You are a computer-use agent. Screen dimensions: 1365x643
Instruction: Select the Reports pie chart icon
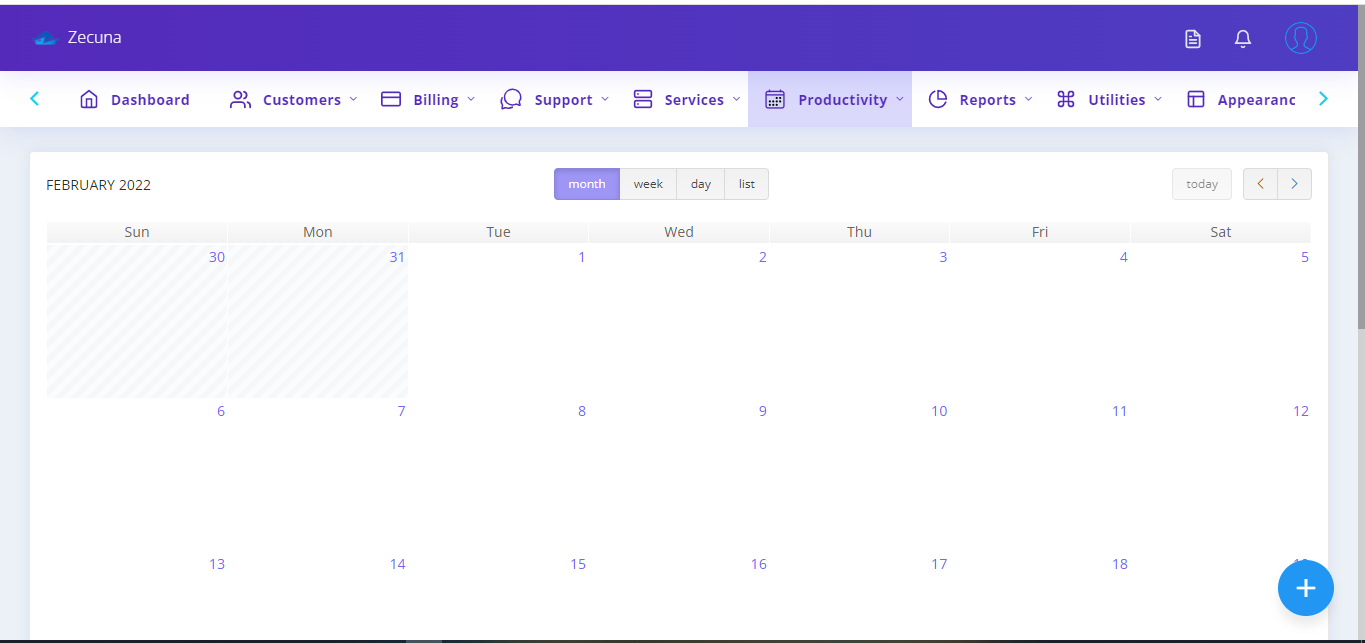937,99
